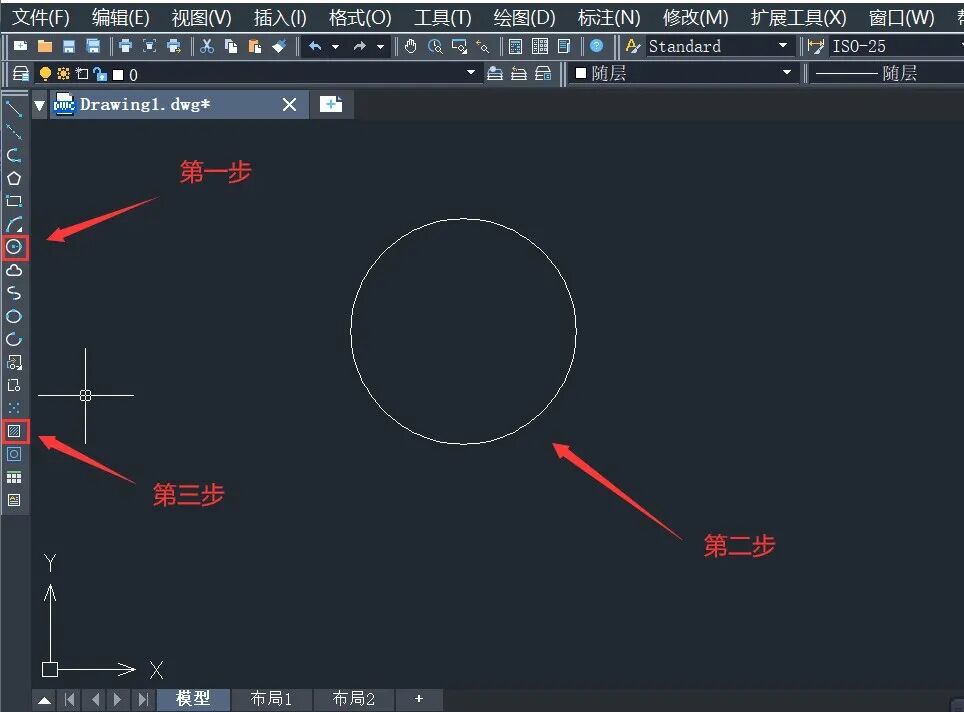Toggle layer 0 freeze sun icon
Viewport: 964px width, 712px height.
(x=63, y=74)
